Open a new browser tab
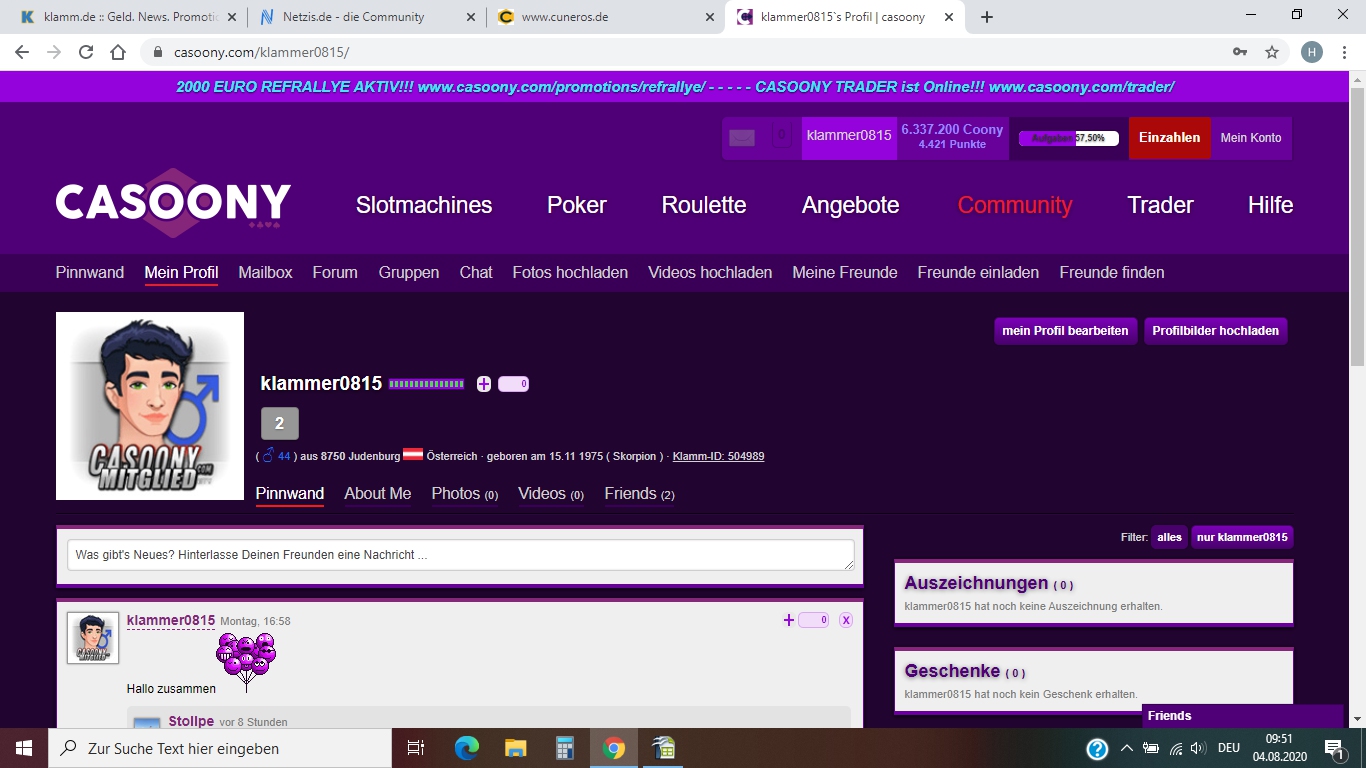This screenshot has width=1366, height=768. pos(987,17)
